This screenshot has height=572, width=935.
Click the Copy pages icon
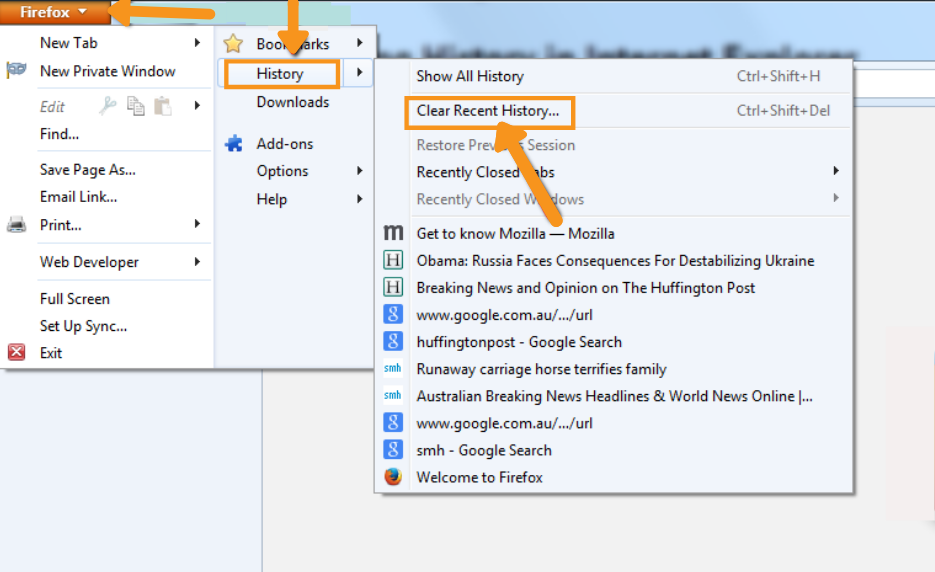click(136, 106)
